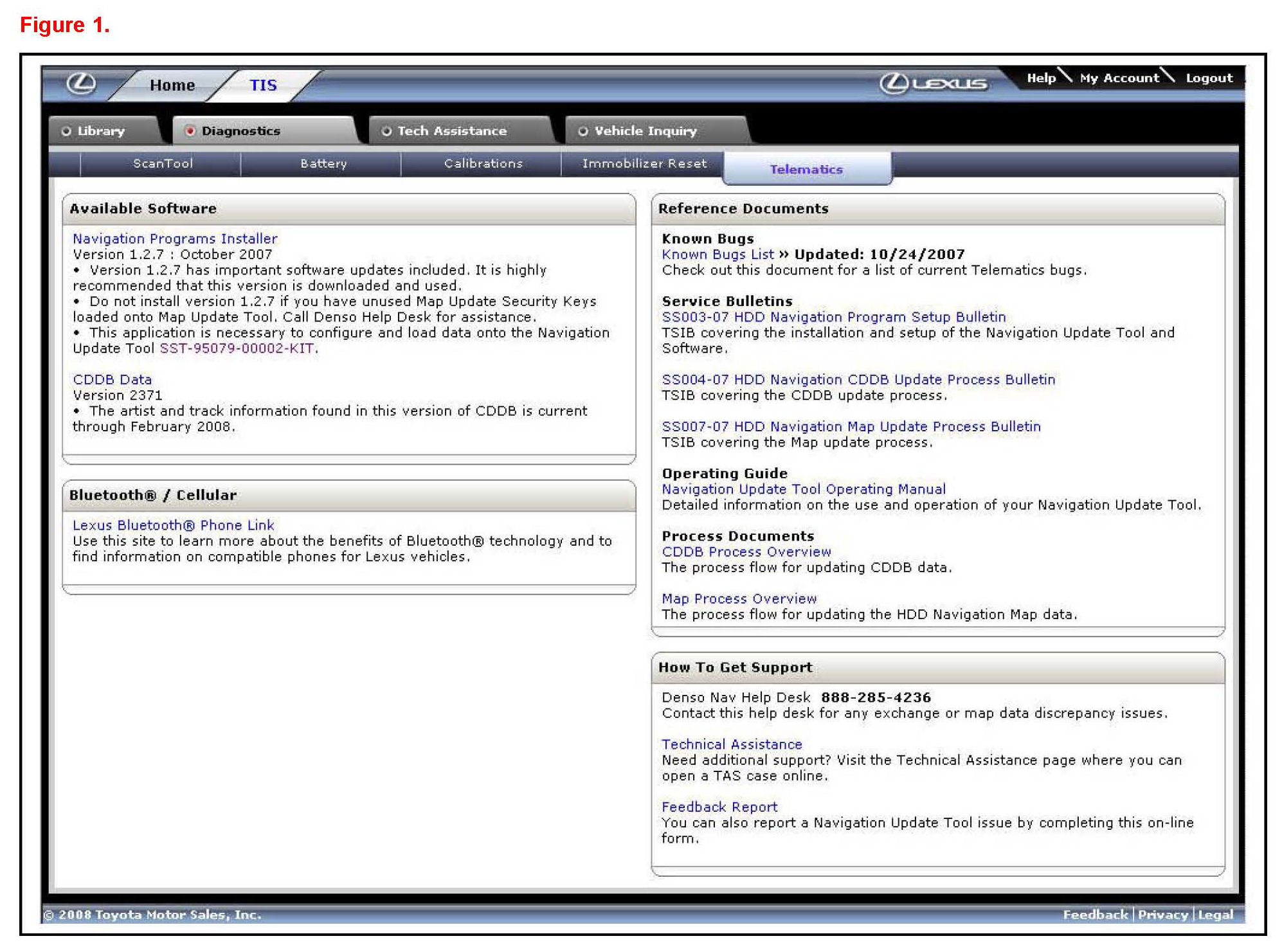
Task: Open the Immobilizer Reset sub-tab
Action: (x=644, y=164)
